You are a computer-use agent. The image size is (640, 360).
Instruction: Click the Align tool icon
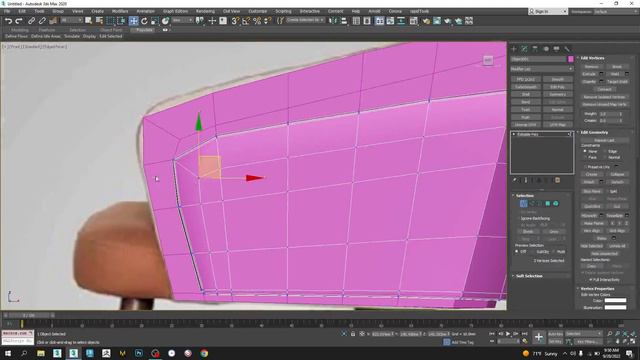point(344,21)
